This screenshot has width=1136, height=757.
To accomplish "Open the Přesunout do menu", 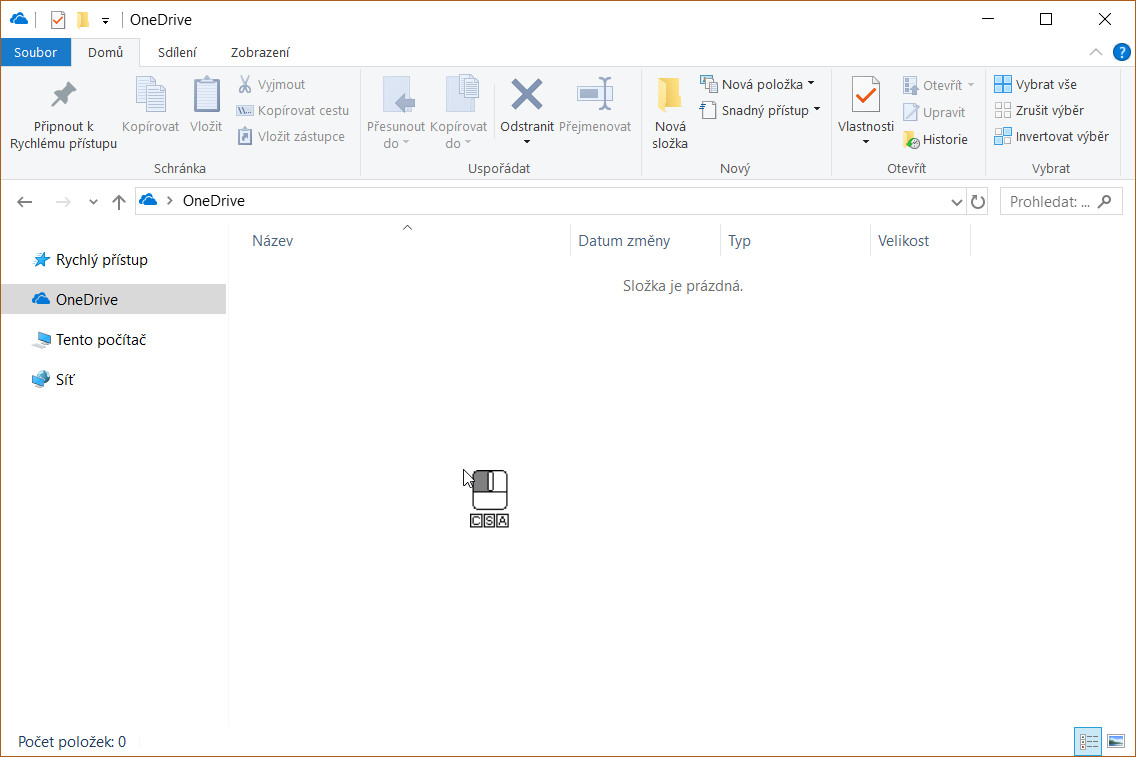I will (396, 114).
